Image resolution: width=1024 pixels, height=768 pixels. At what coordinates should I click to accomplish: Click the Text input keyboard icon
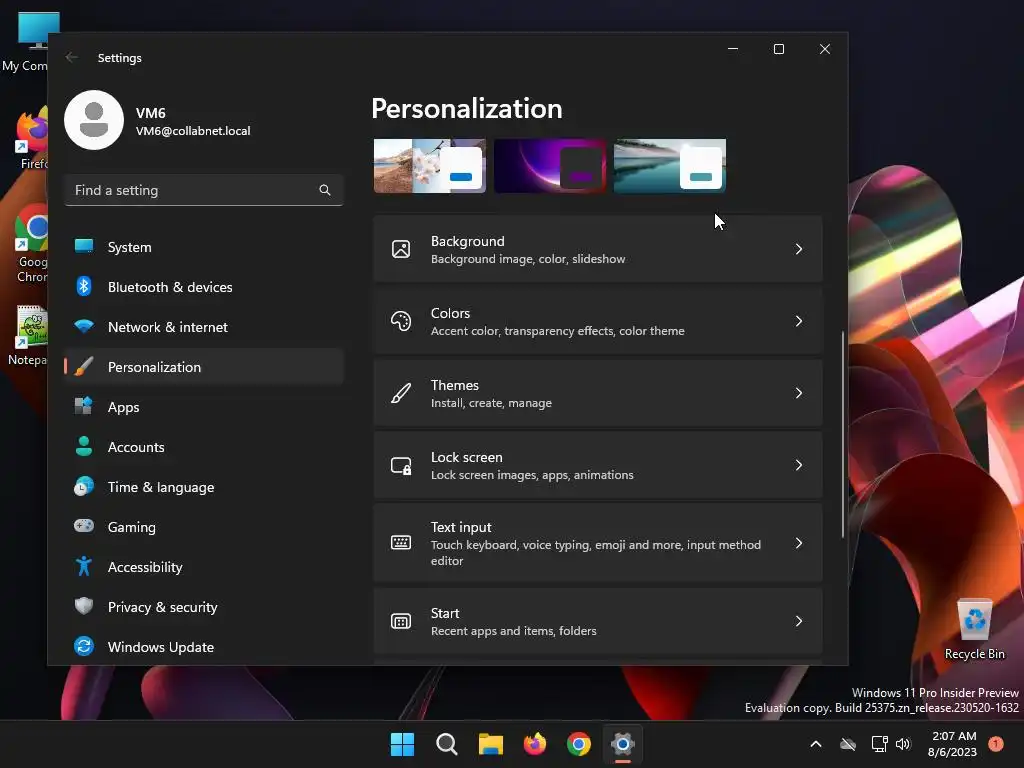coord(401,542)
